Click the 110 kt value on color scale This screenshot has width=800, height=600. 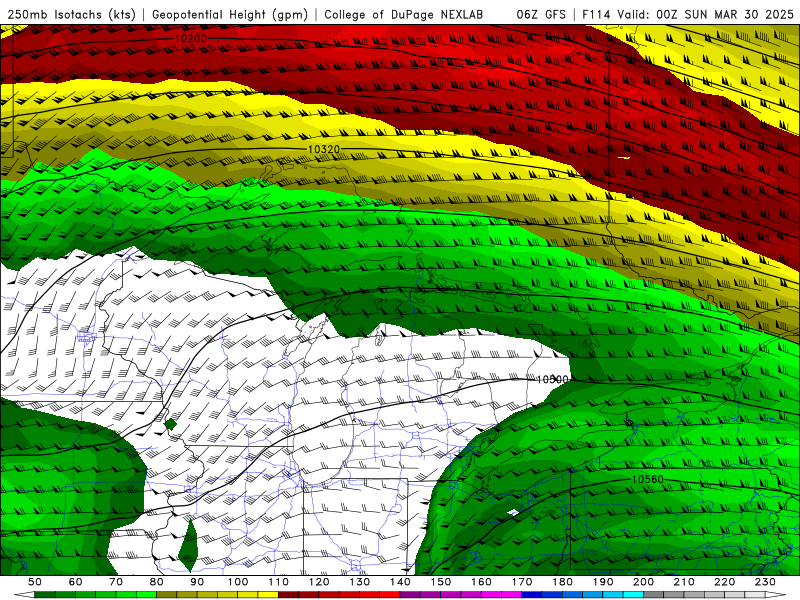coord(279,582)
